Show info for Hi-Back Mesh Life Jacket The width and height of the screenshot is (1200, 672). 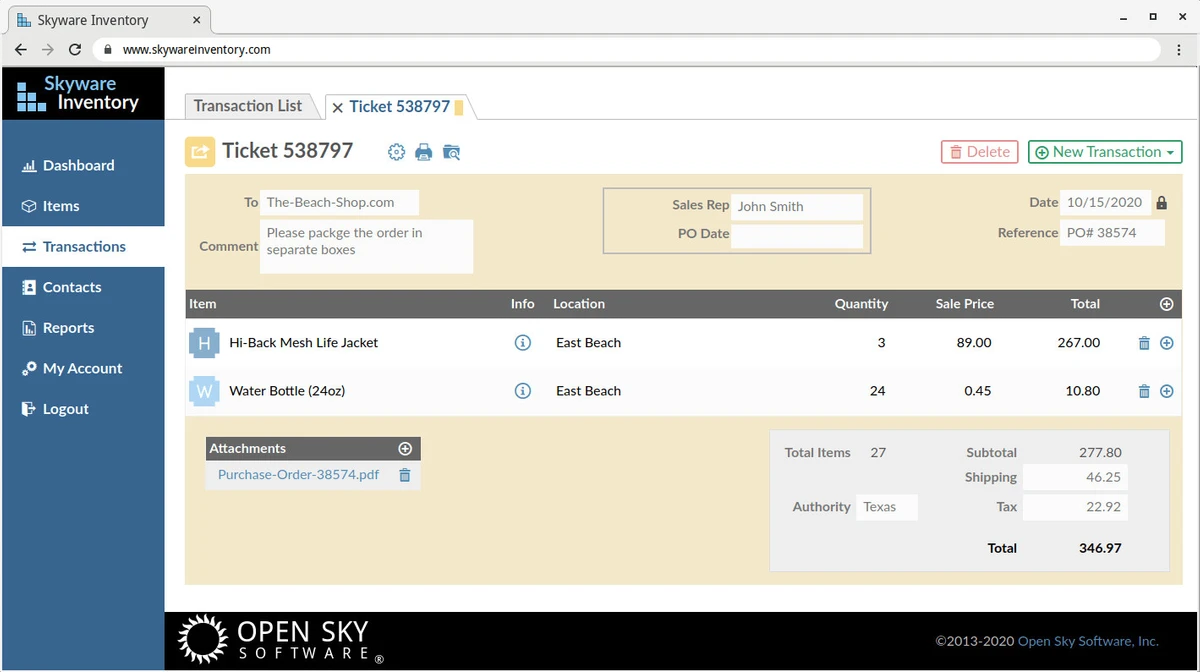pyautogui.click(x=522, y=342)
